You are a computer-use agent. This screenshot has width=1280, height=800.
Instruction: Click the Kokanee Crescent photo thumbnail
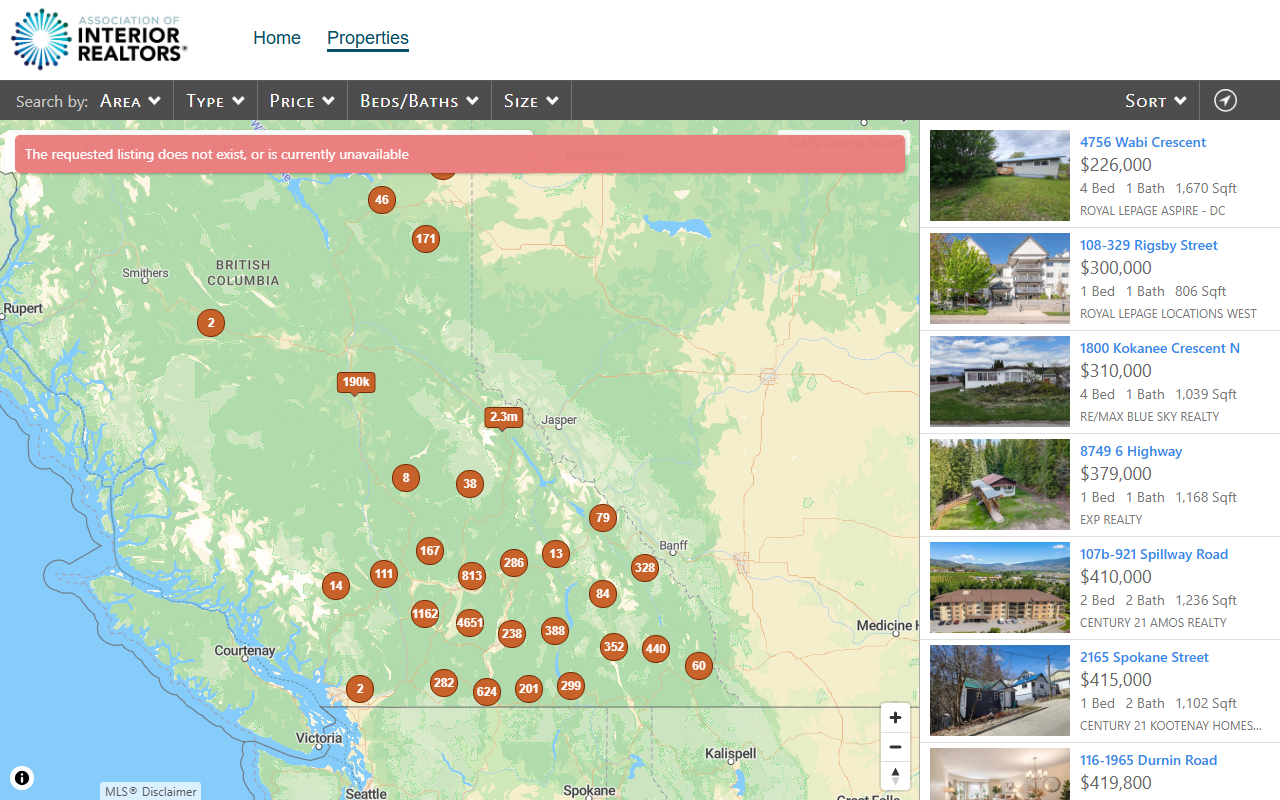point(1000,381)
